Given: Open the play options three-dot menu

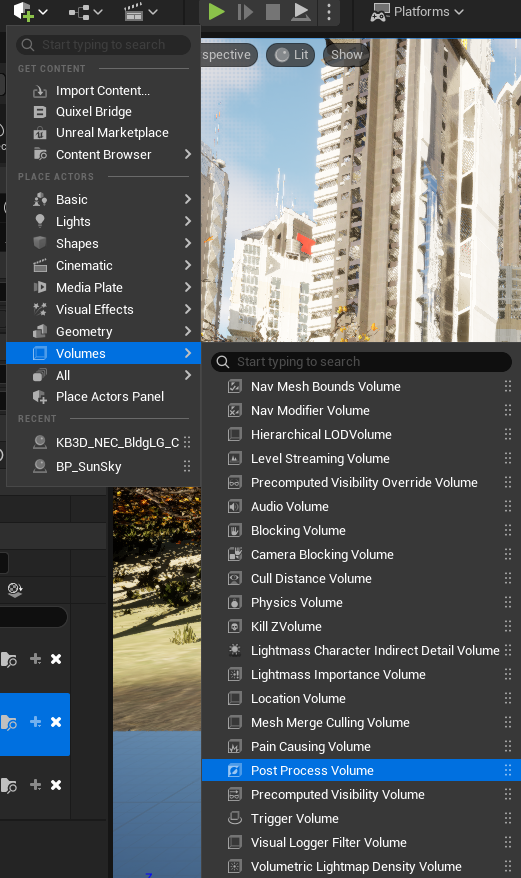Looking at the screenshot, I should (x=329, y=12).
